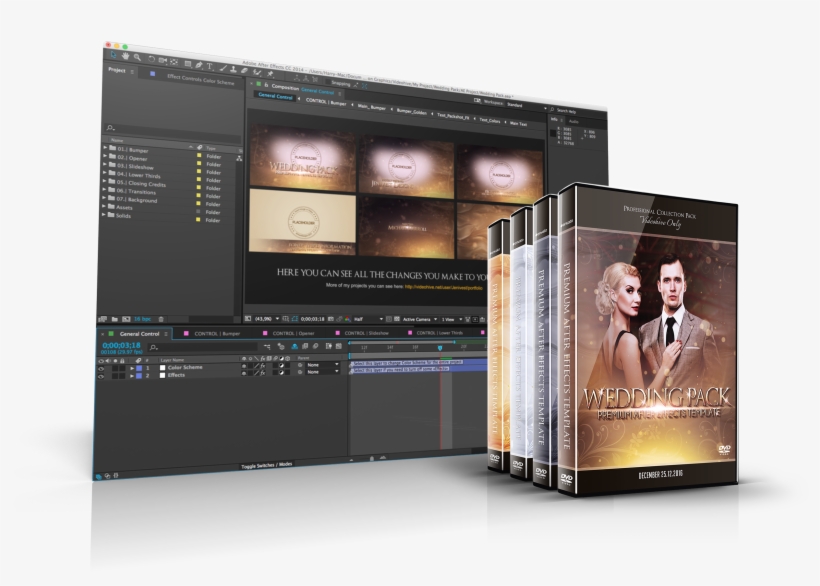
Task: Expand the 01.| Bumper folder
Action: 104,149
